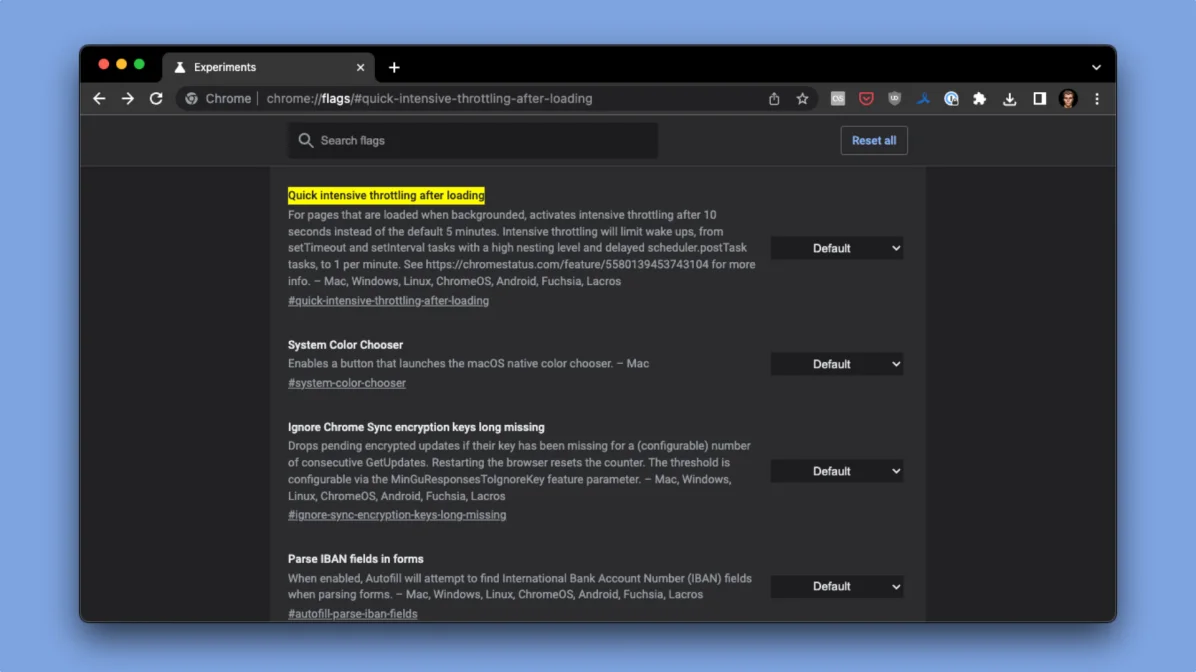
Task: Change the System Color Chooser dropdown
Action: point(836,363)
